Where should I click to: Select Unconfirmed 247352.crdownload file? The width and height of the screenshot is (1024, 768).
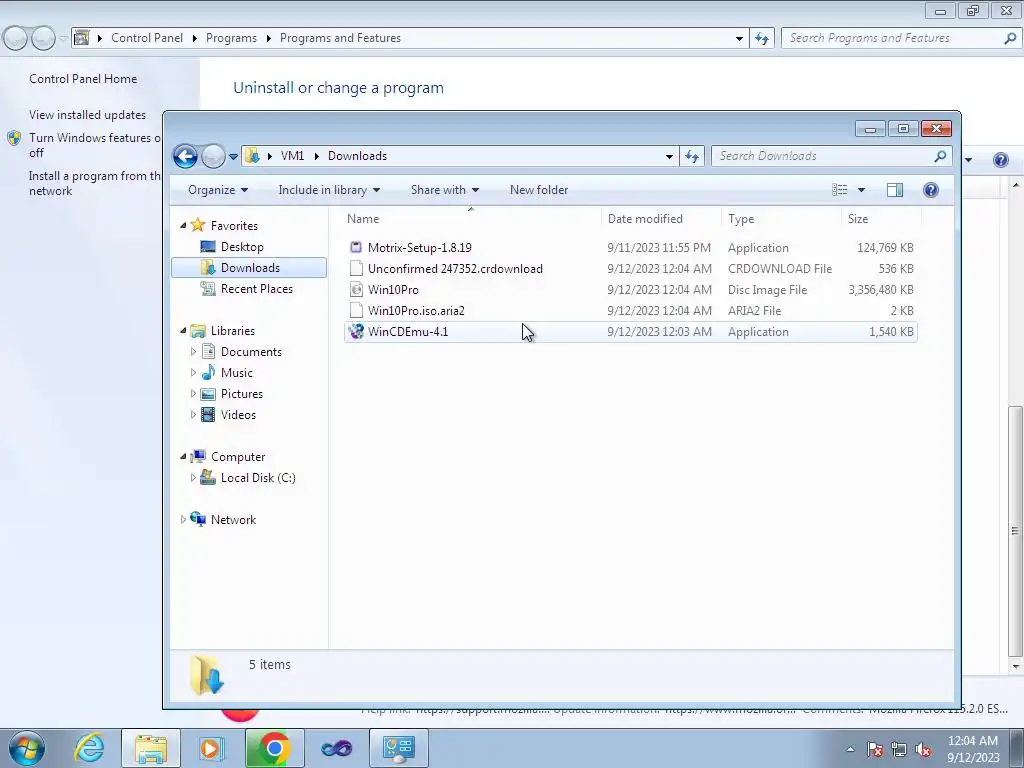pyautogui.click(x=631, y=268)
